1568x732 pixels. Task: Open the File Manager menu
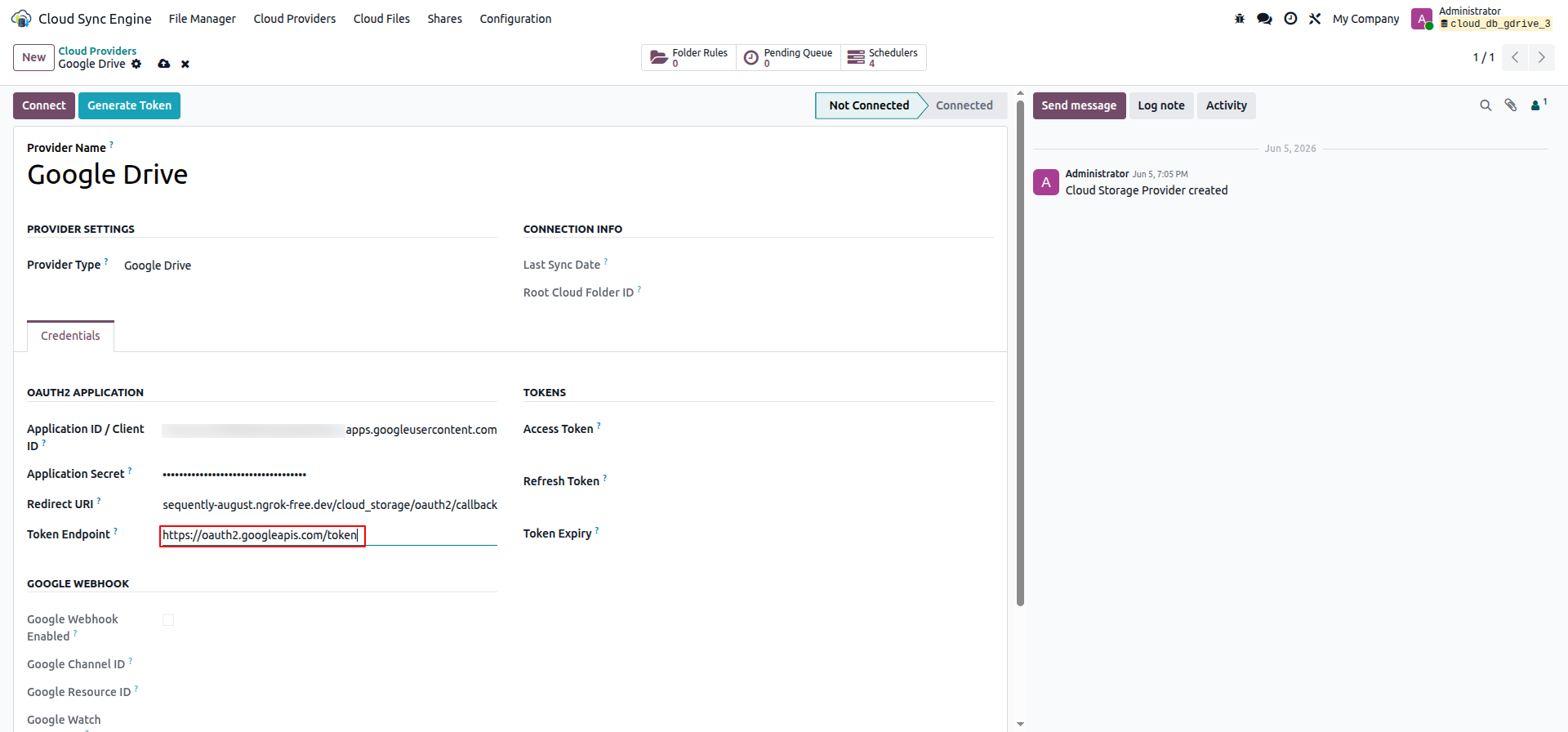(203, 19)
